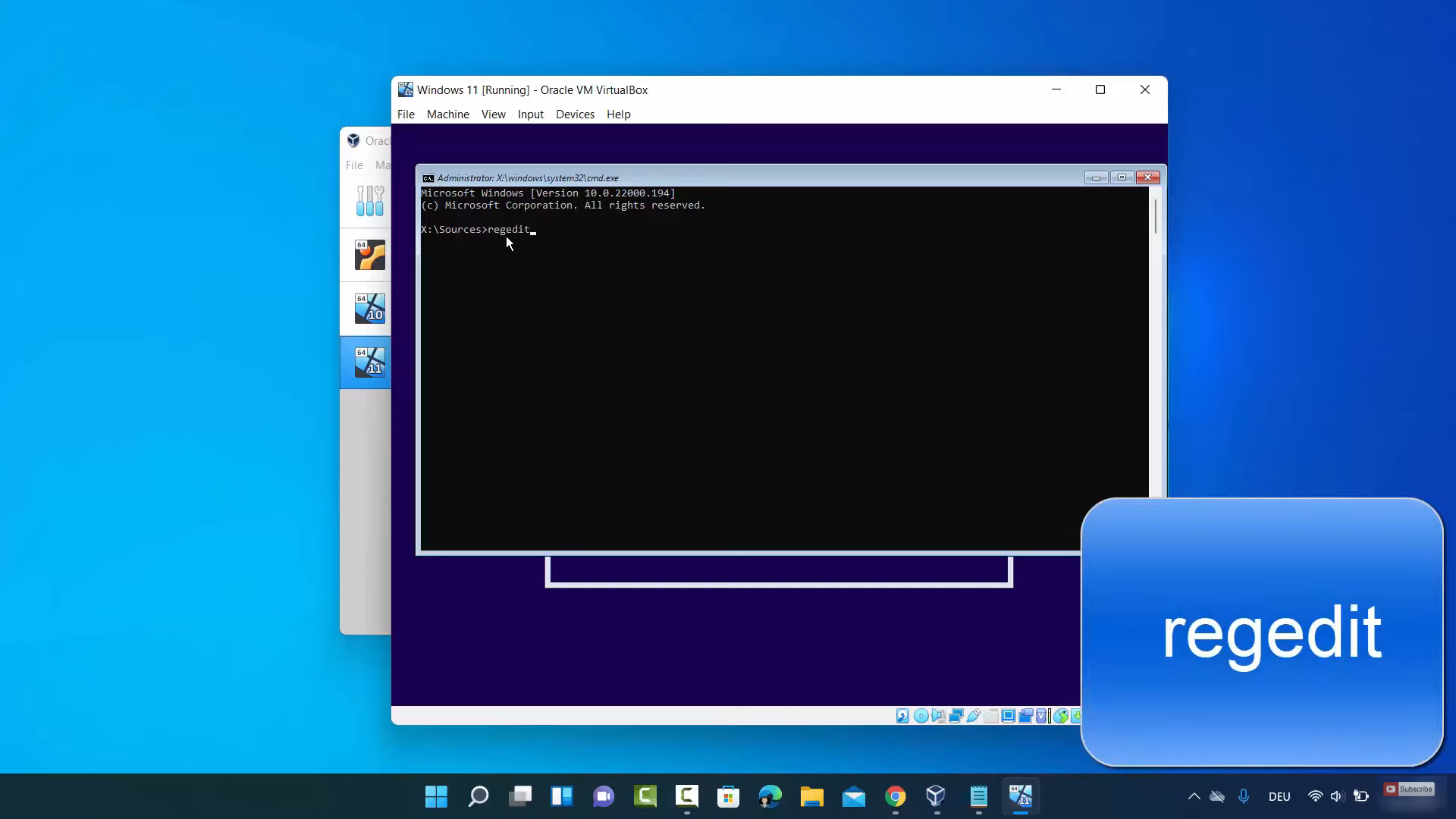1456x819 pixels.
Task: Open Google Chrome from taskbar
Action: click(x=895, y=796)
